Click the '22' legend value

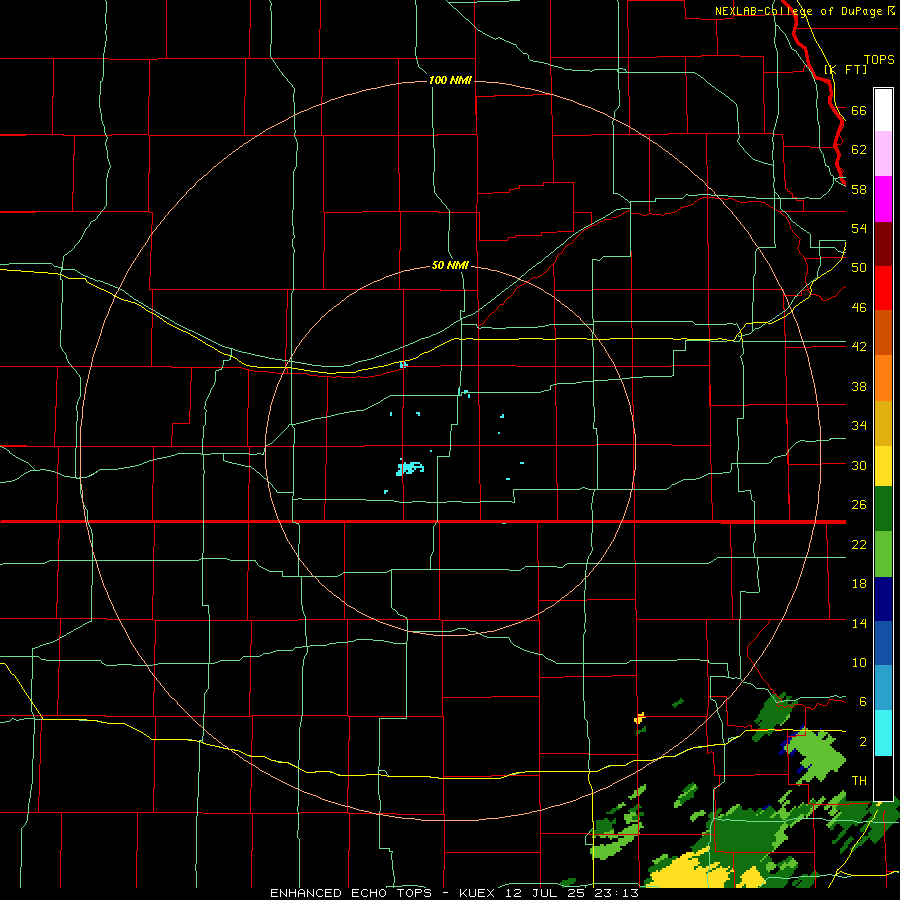(859, 544)
